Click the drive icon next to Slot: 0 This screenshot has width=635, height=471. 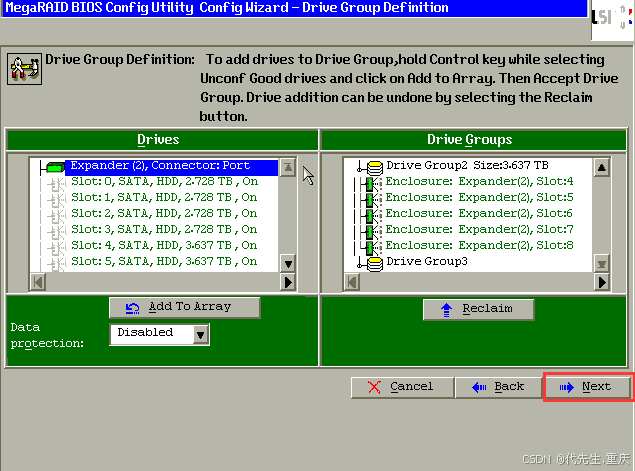(58, 184)
